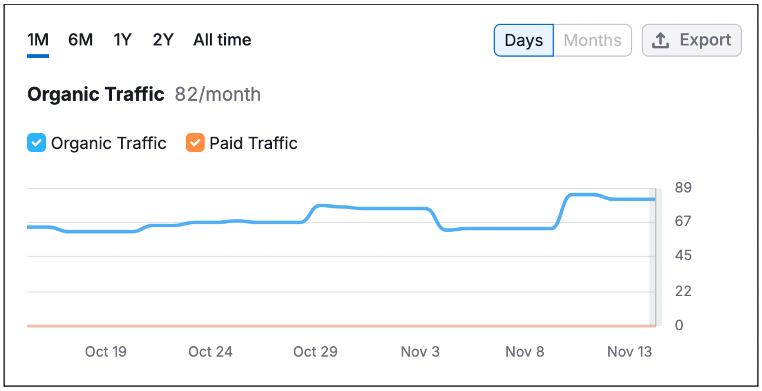Click the orange paid traffic baseline

tap(341, 325)
